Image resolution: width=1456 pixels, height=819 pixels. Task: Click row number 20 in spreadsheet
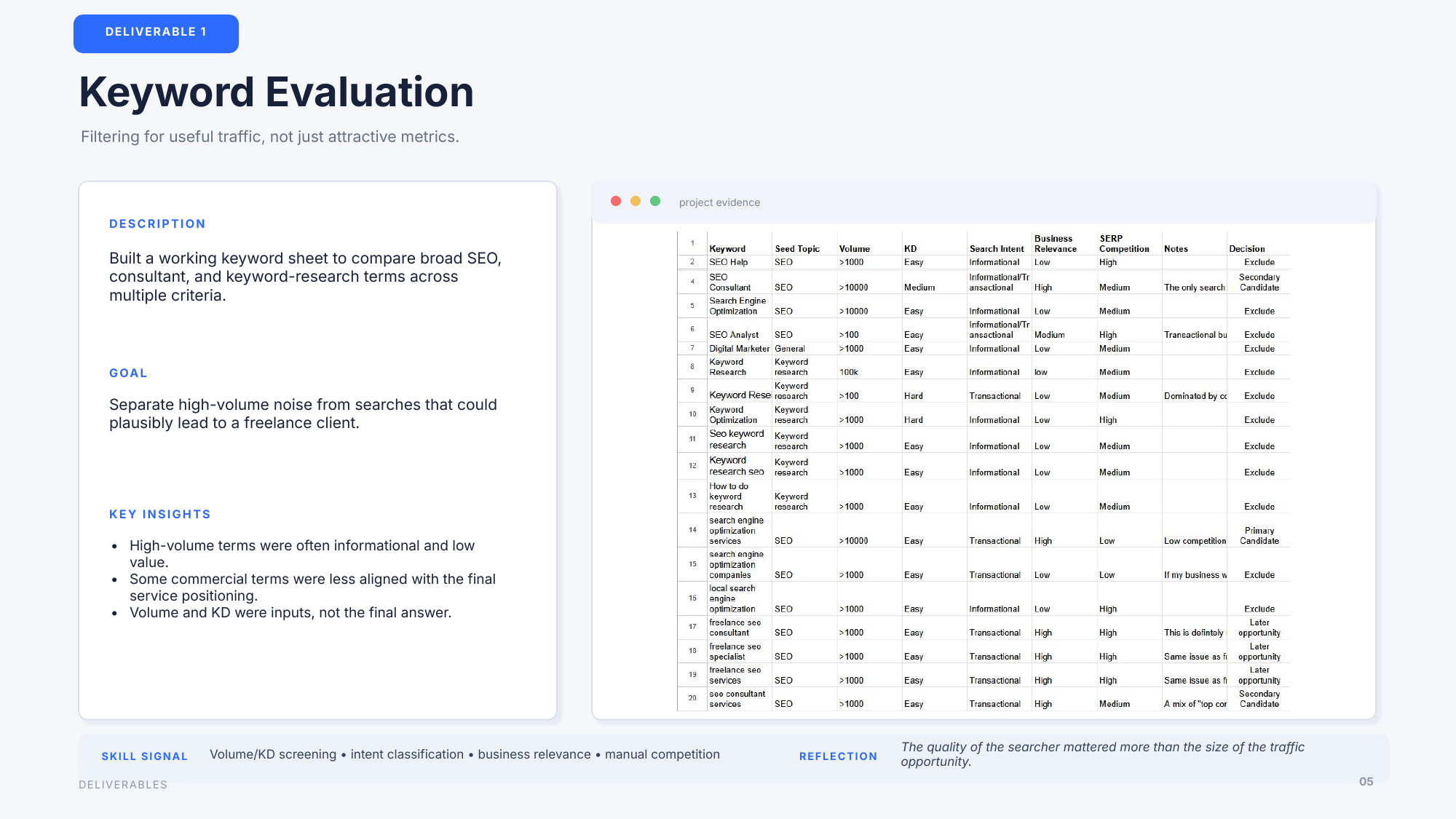[x=692, y=698]
